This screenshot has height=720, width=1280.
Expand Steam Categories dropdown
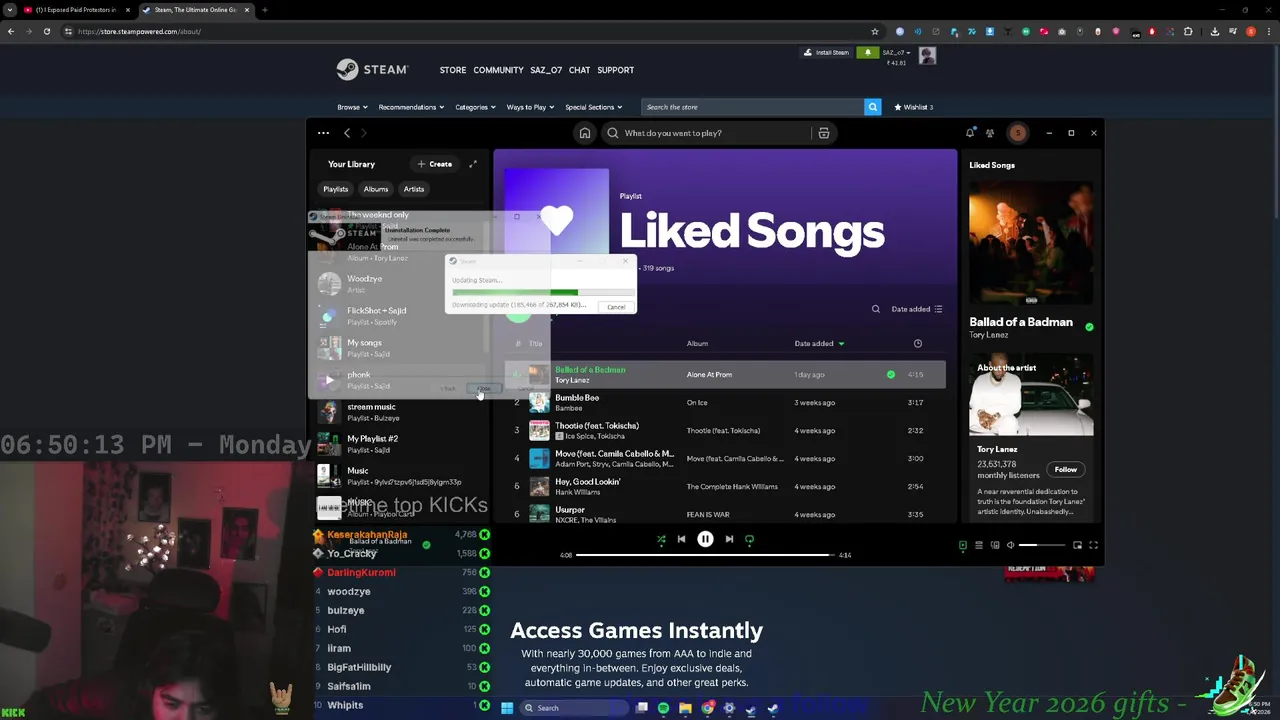tap(475, 107)
